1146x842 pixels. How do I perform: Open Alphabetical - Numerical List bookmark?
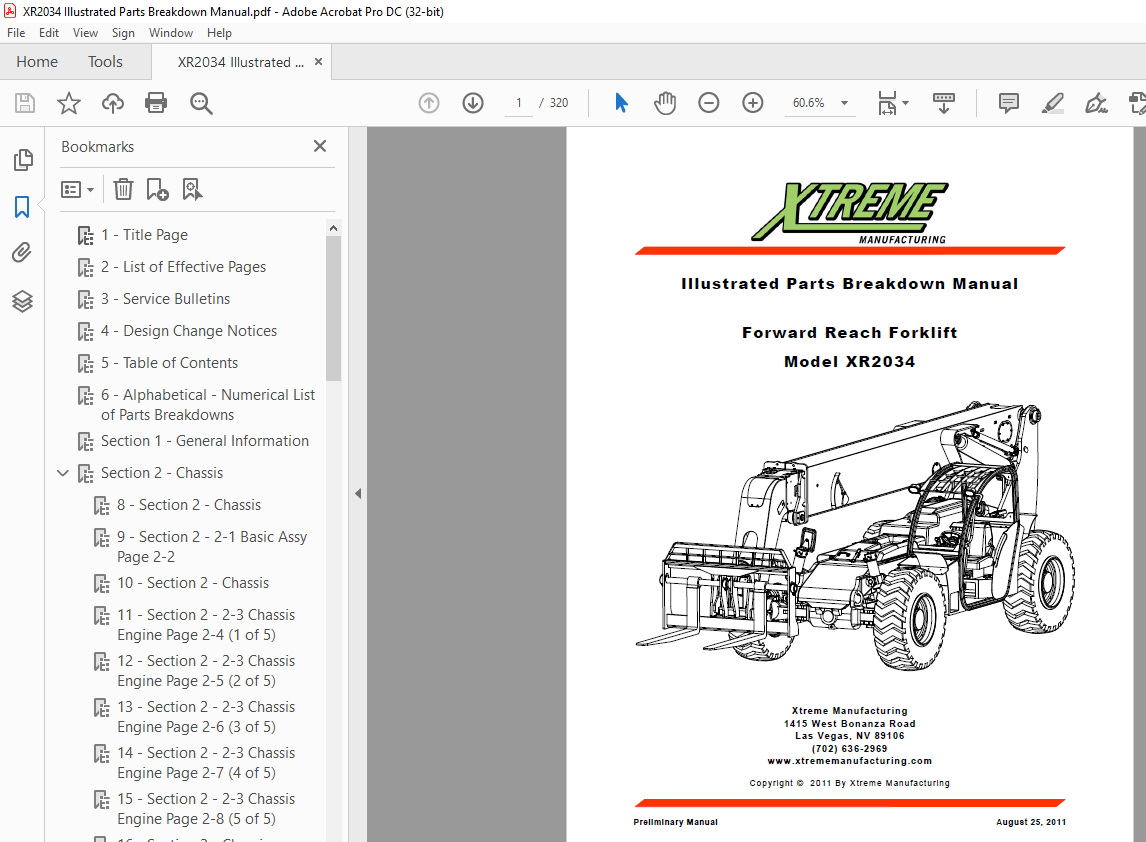click(x=208, y=405)
